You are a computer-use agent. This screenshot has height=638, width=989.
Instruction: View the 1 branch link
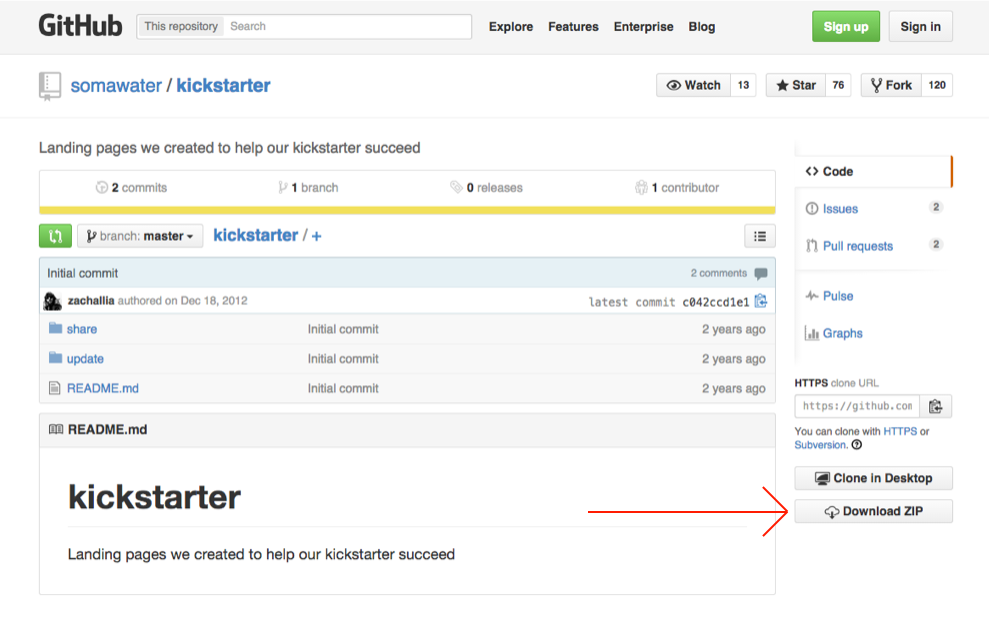308,187
